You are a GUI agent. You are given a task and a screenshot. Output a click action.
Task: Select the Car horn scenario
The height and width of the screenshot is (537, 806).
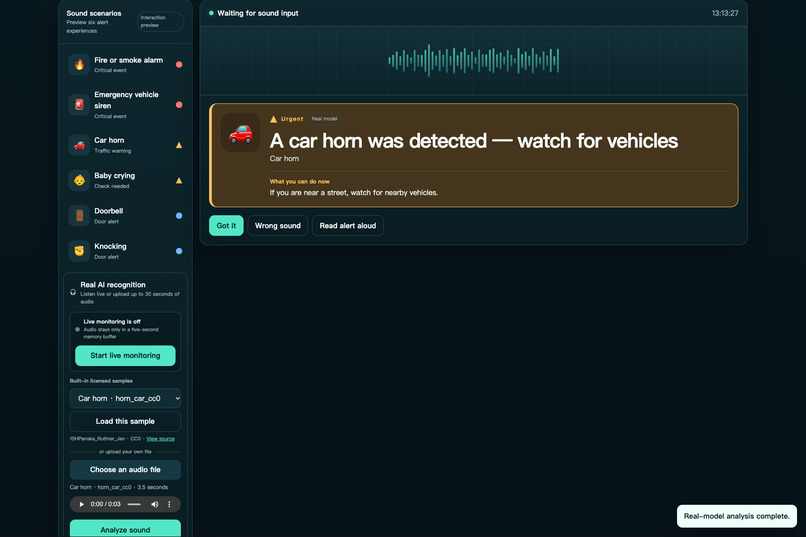pos(125,145)
